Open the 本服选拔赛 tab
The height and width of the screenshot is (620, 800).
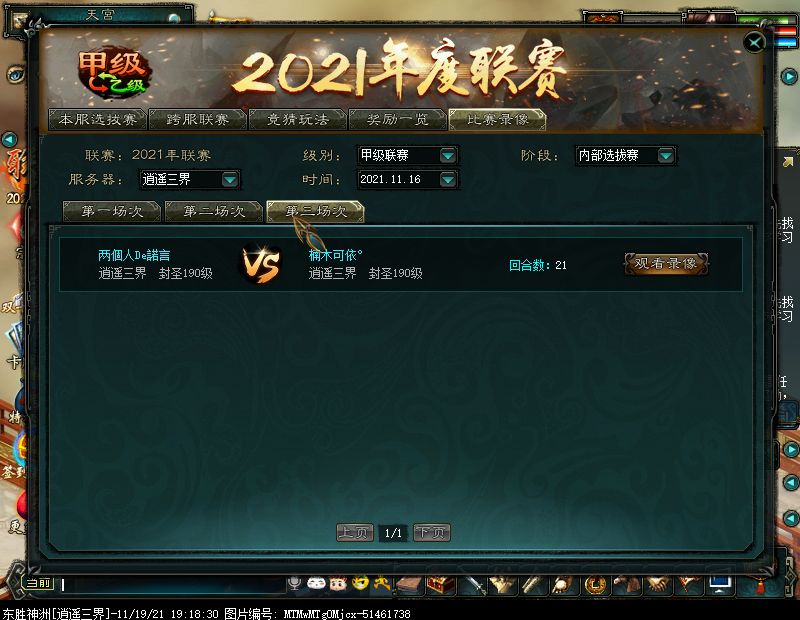click(97, 119)
